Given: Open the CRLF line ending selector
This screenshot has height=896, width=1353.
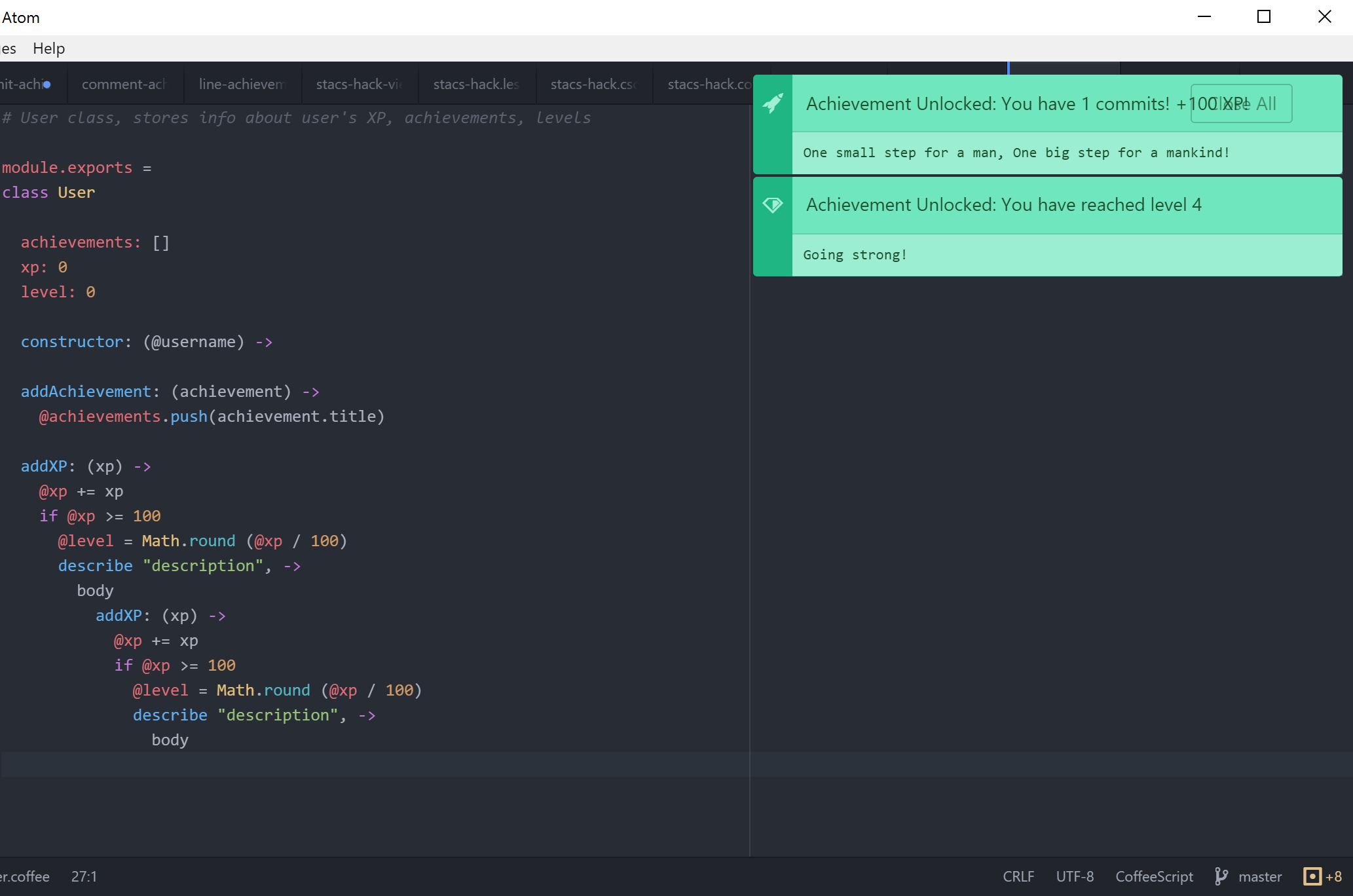Looking at the screenshot, I should coord(1018,876).
